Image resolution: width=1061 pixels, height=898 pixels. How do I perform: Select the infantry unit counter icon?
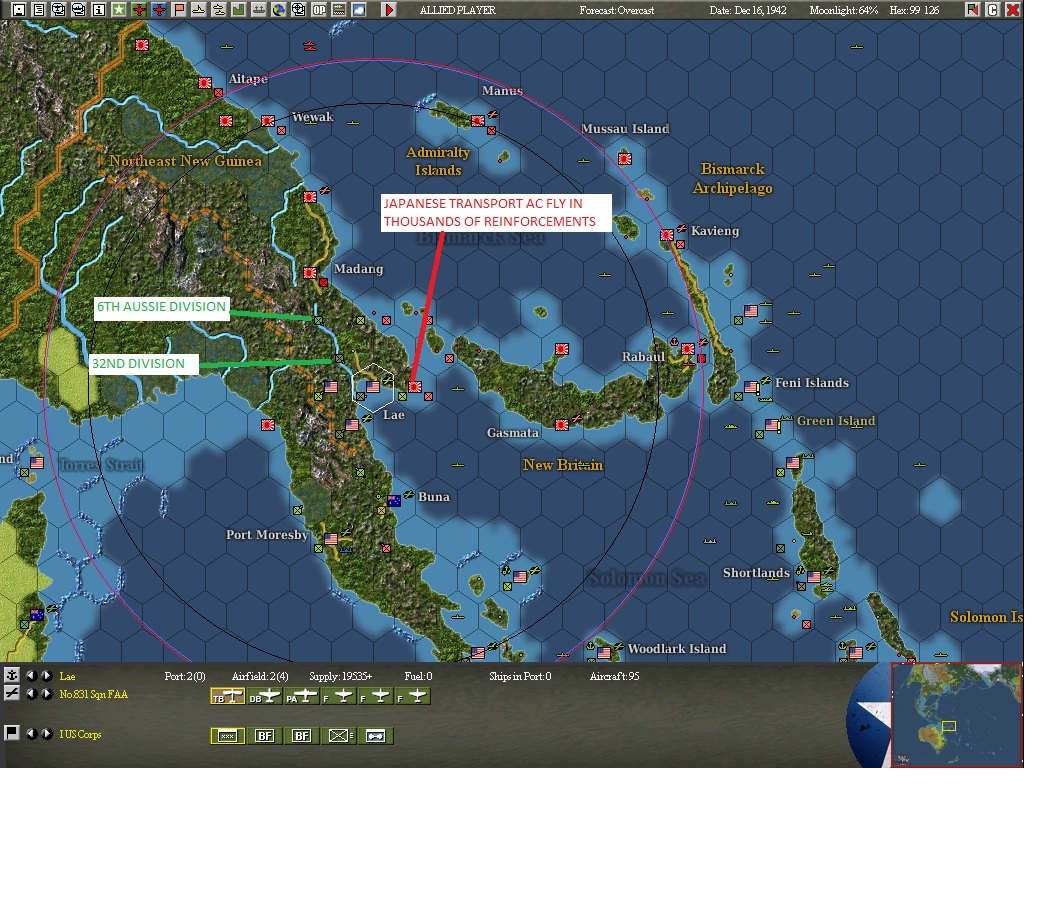[339, 736]
